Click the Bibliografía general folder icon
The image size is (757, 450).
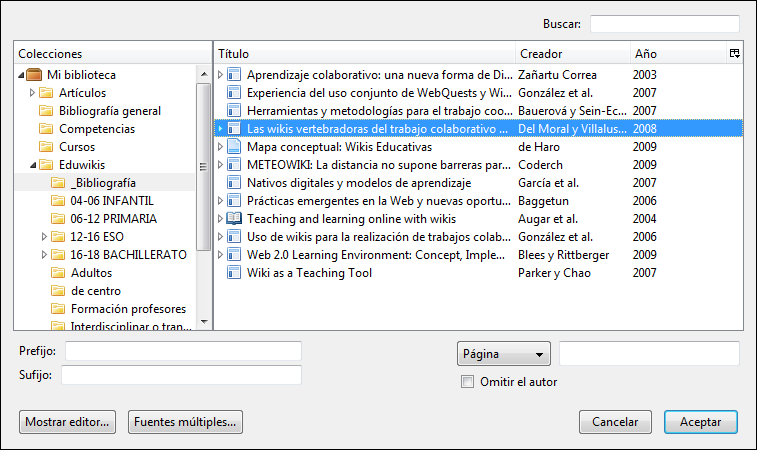coord(46,111)
